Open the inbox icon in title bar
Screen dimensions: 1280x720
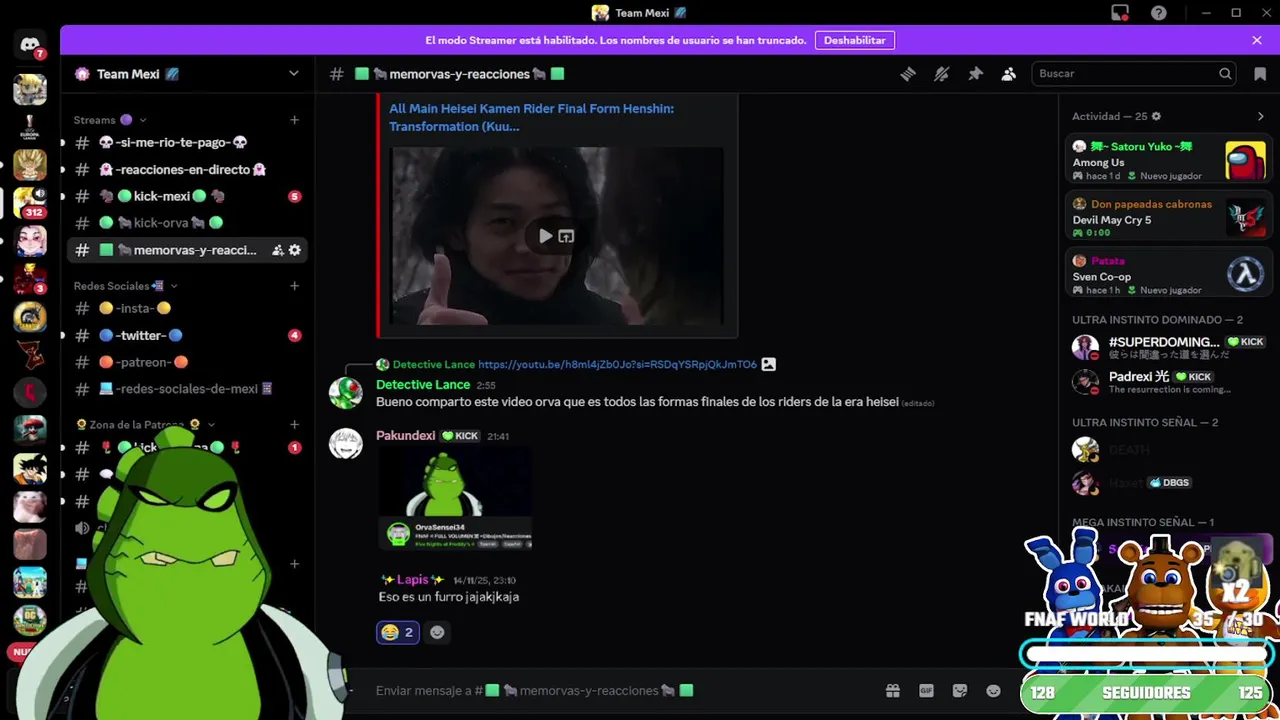click(x=1120, y=13)
